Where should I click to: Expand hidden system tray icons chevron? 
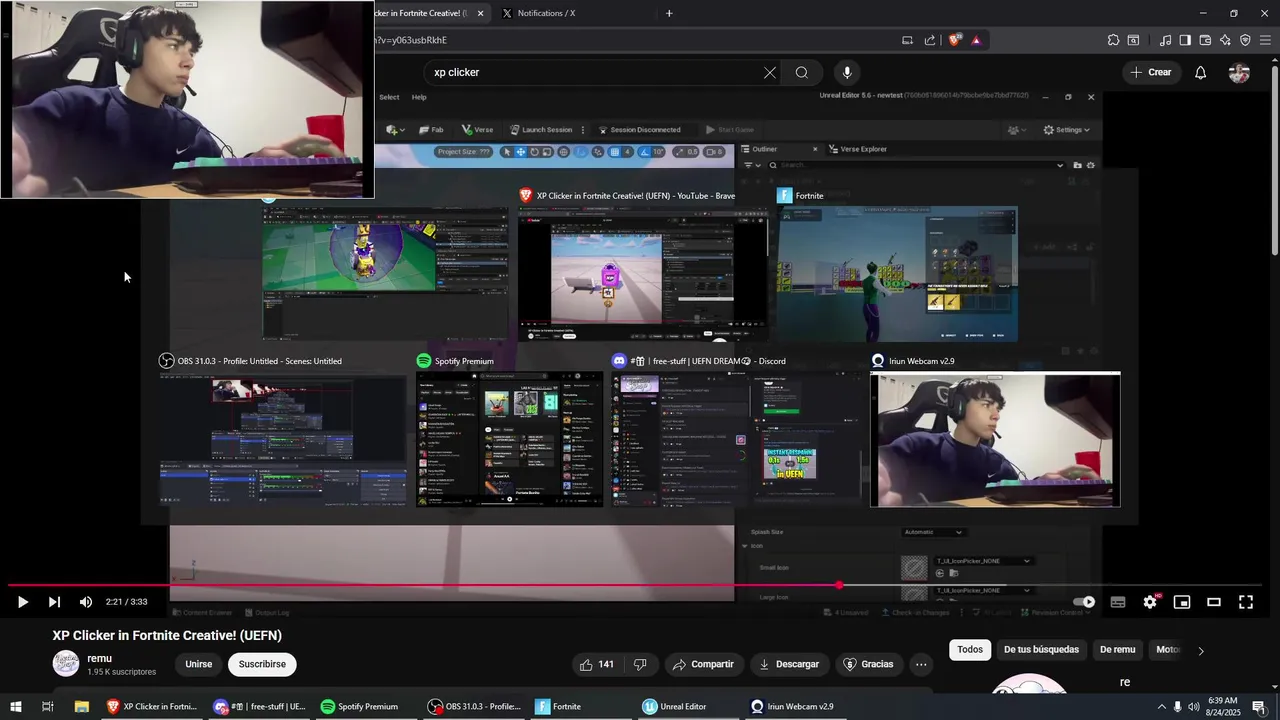tap(1161, 706)
